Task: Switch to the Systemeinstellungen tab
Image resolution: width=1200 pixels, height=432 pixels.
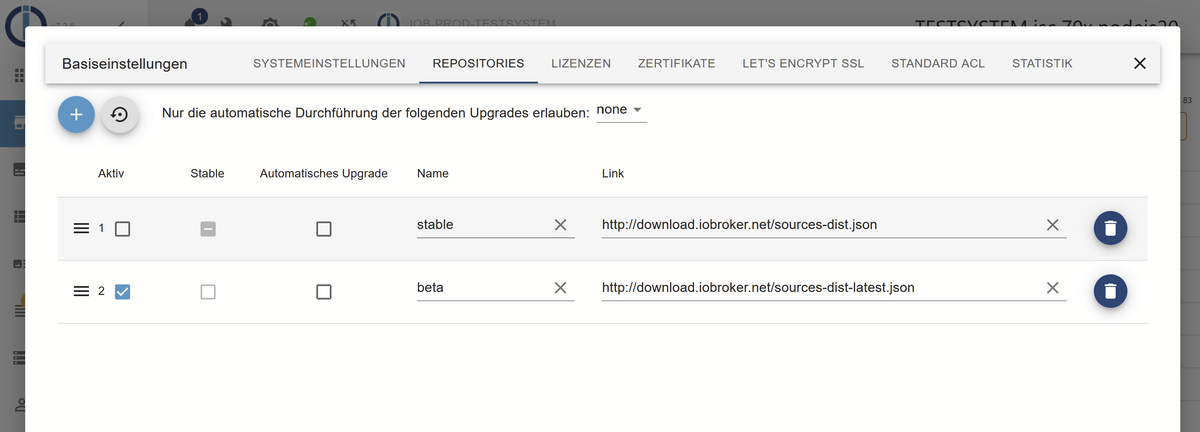Action: click(329, 63)
